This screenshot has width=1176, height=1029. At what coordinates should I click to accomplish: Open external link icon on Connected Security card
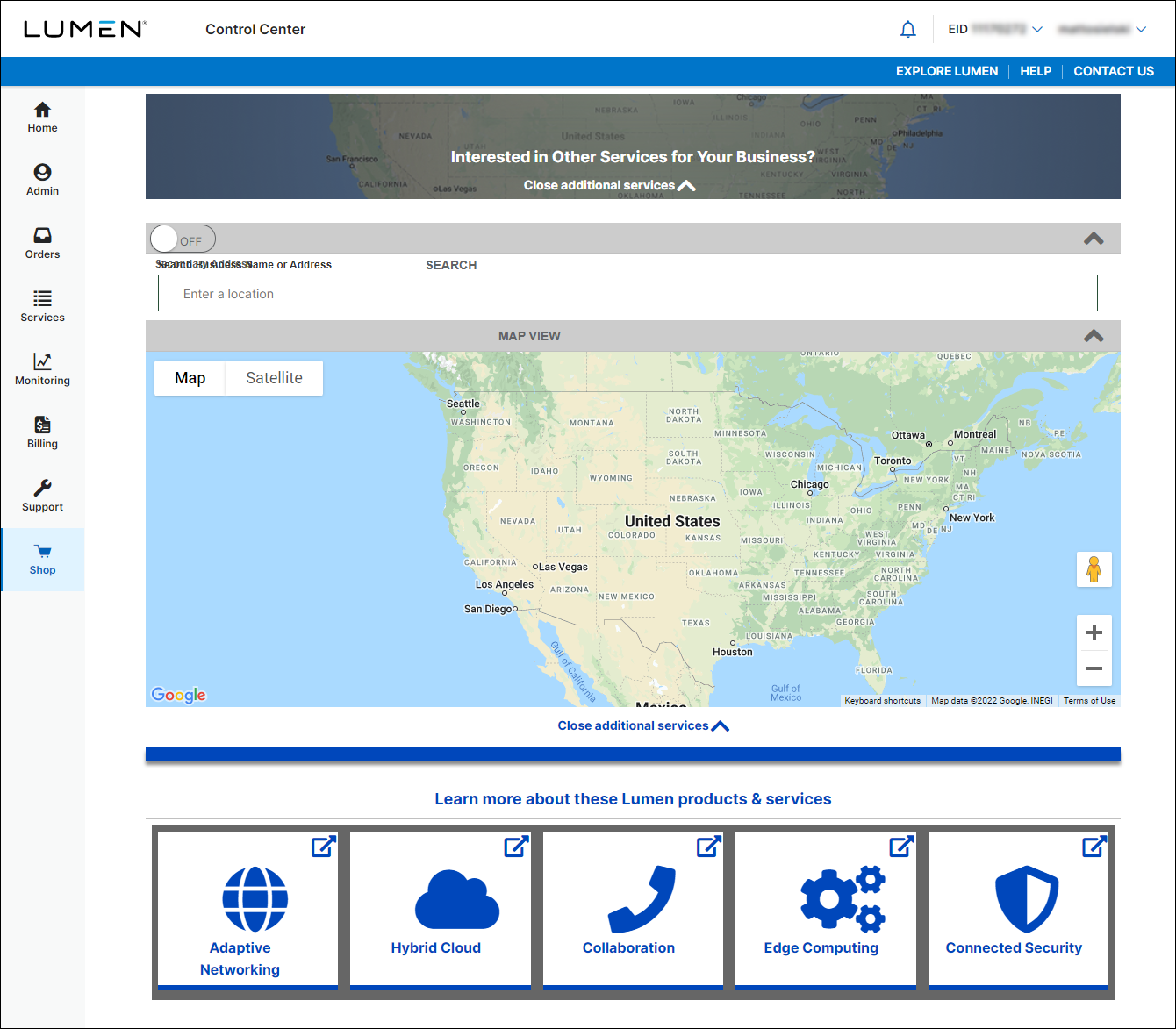[x=1094, y=847]
